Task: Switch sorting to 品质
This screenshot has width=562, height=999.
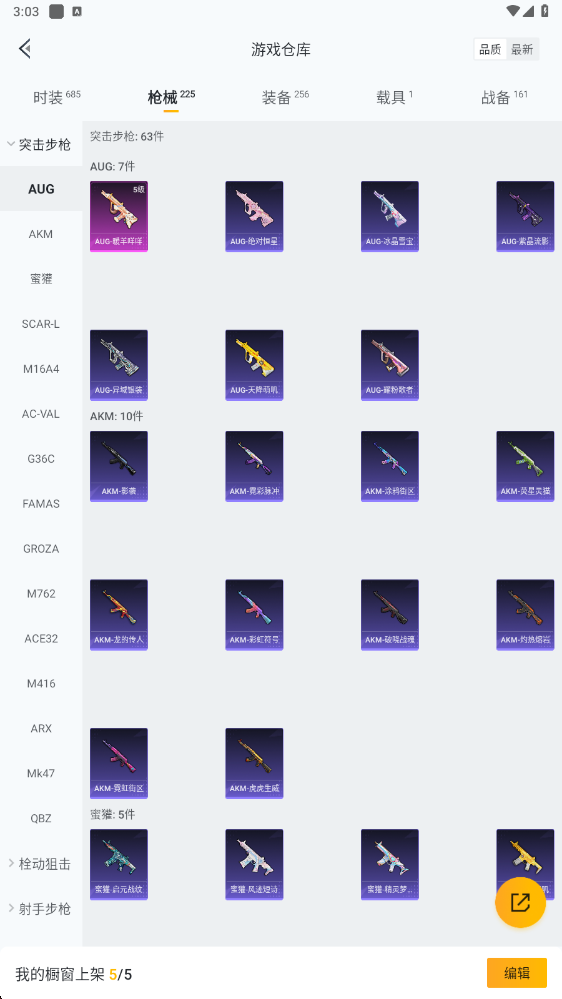Action: (490, 50)
